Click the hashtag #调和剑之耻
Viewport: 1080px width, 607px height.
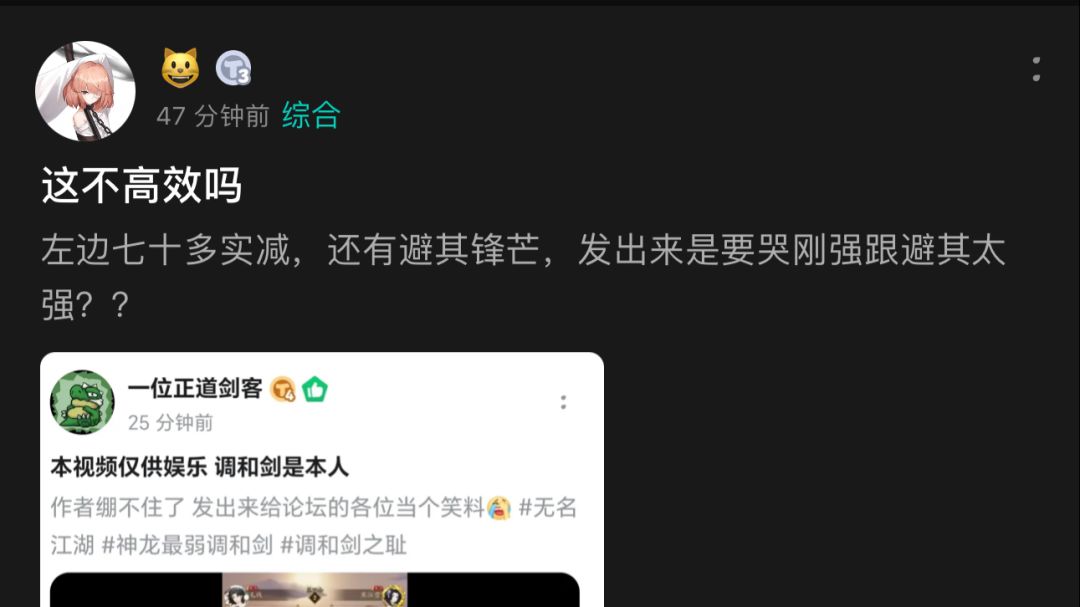click(x=344, y=545)
